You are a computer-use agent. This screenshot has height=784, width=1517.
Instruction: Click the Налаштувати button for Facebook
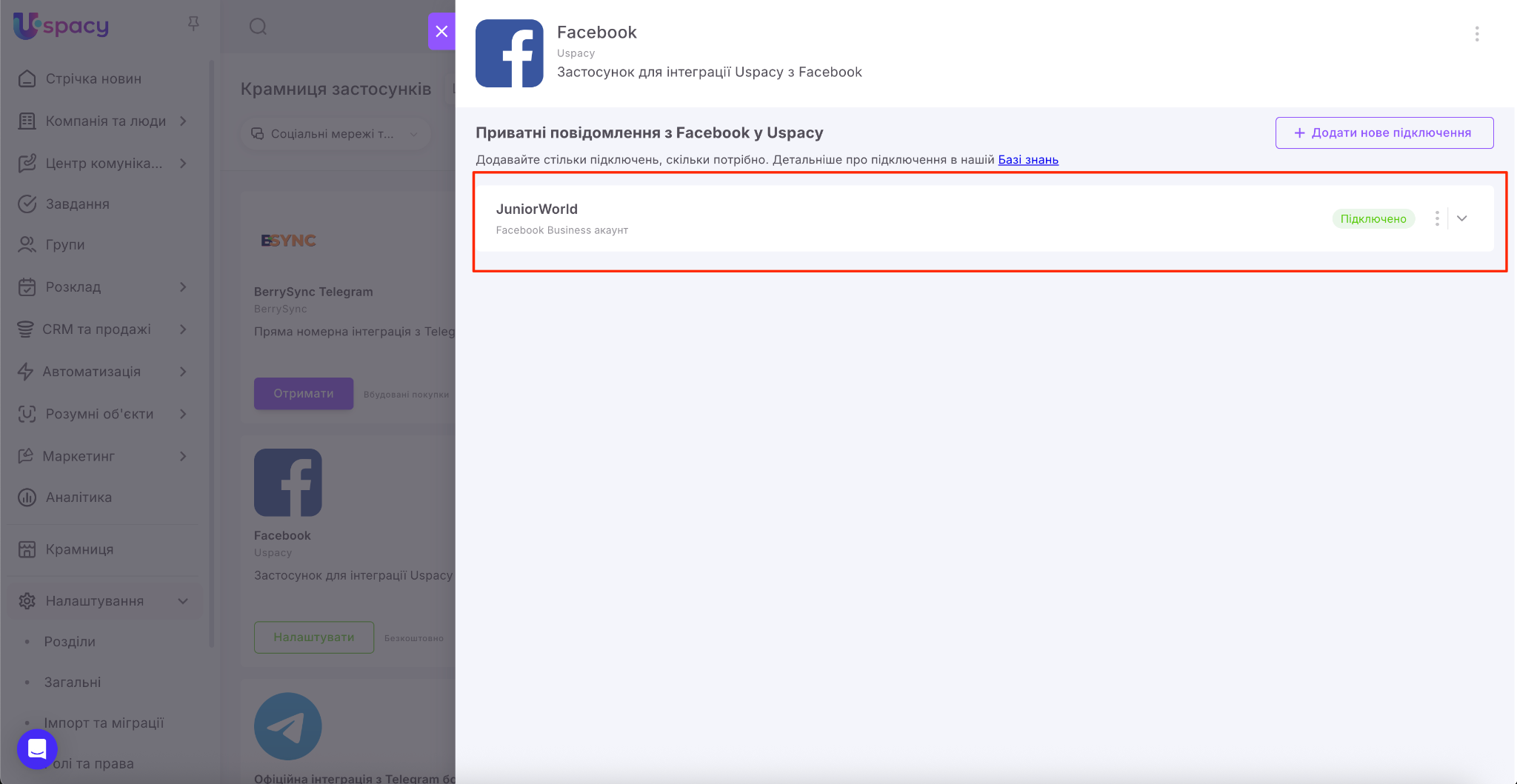(313, 637)
